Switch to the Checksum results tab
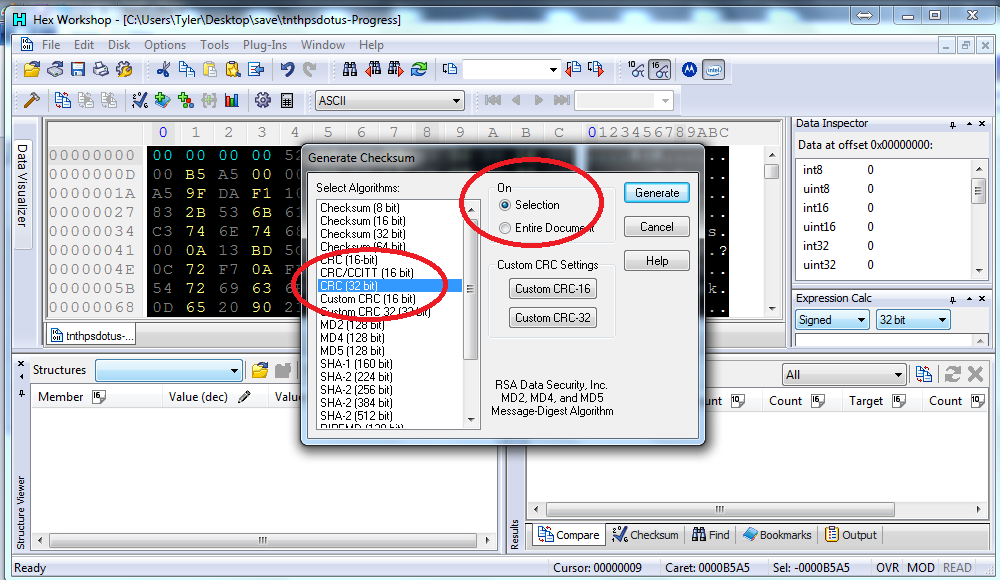Image resolution: width=1000 pixels, height=580 pixels. pos(646,535)
